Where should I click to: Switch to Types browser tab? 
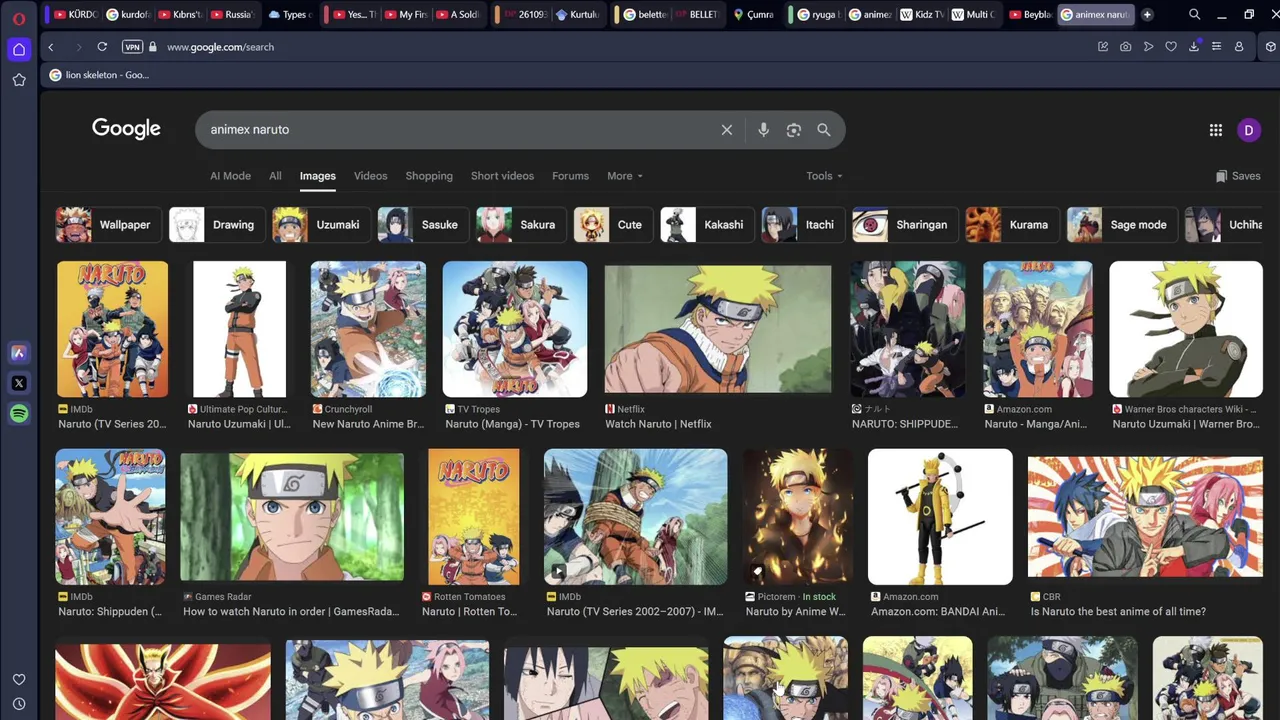pos(290,15)
